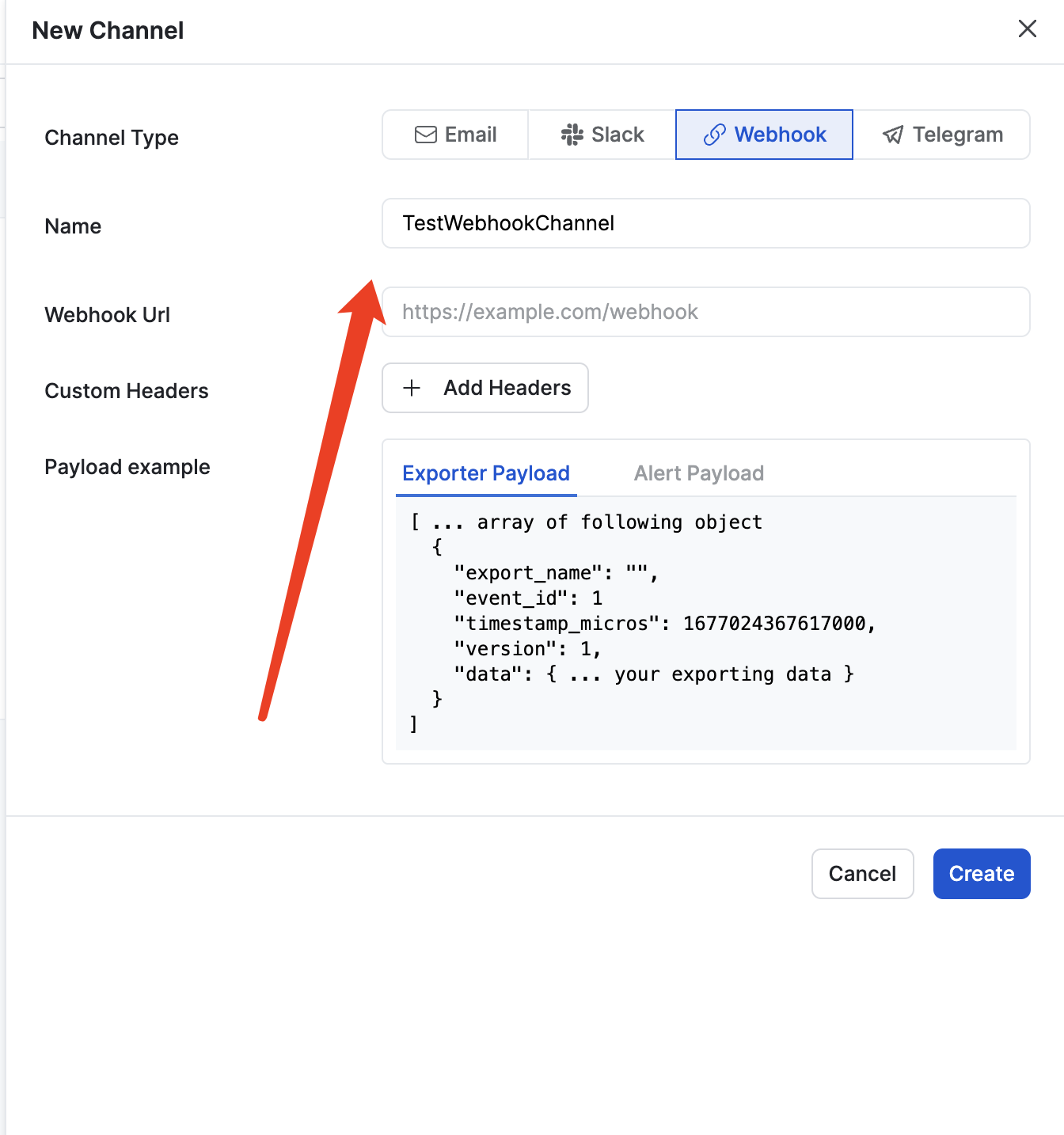Focus the Name field containing TestWebhookChannel
The image size is (1064, 1135).
coord(705,223)
